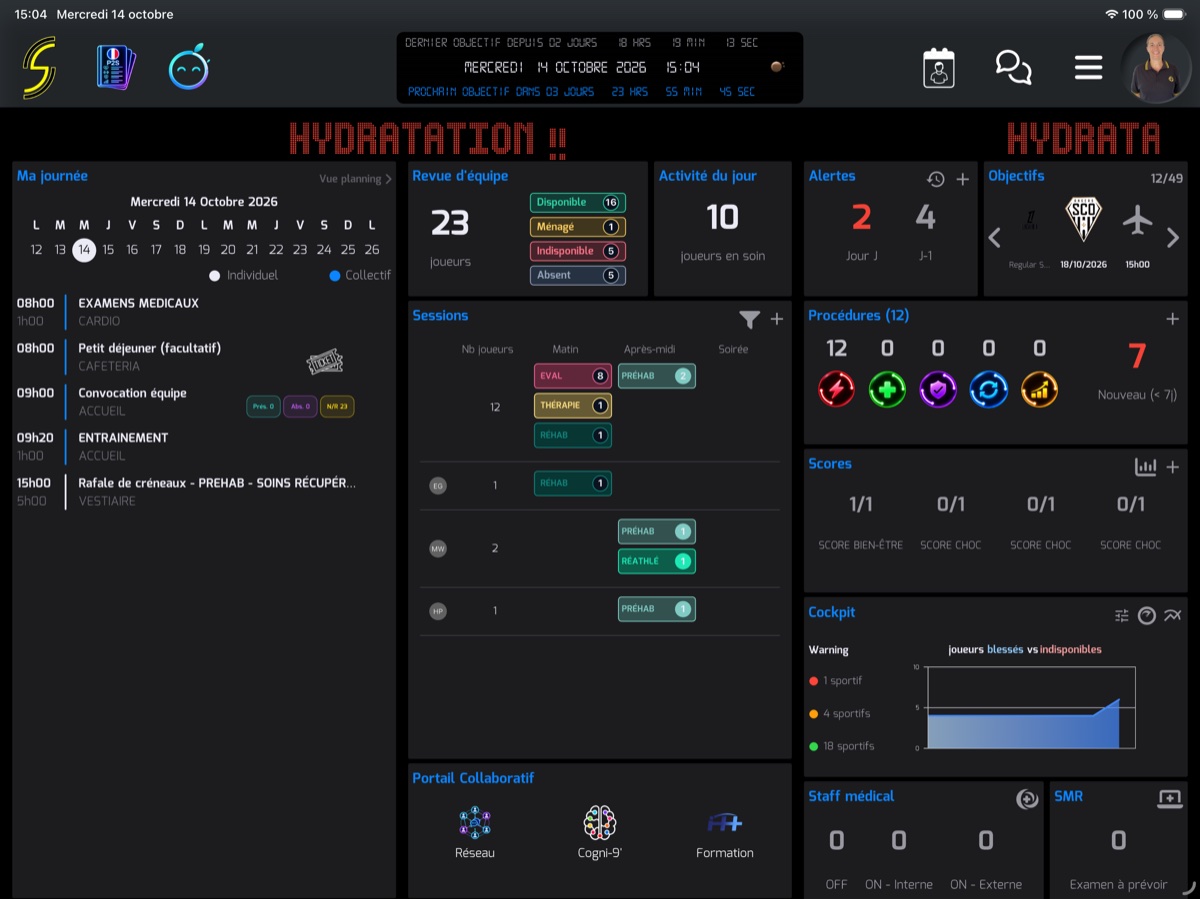The width and height of the screenshot is (1200, 899).
Task: Open Vue planning link
Action: click(356, 179)
